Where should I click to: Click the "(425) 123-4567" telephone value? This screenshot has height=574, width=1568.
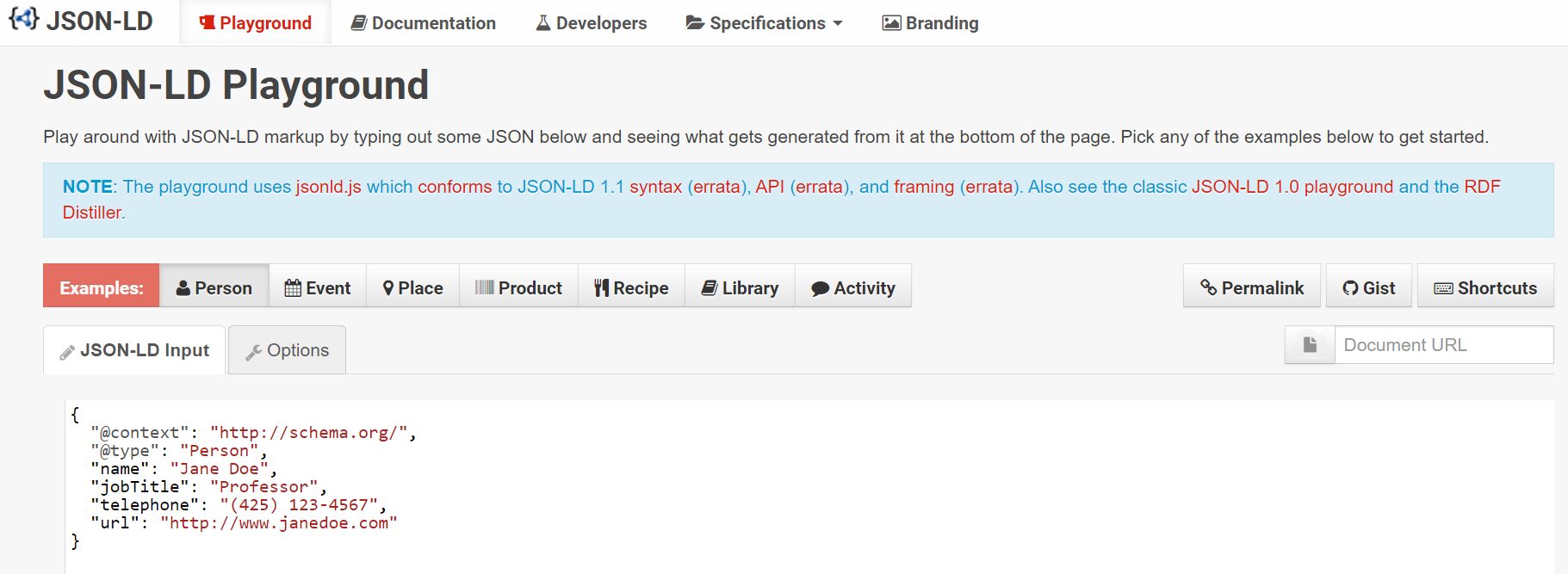(x=299, y=505)
